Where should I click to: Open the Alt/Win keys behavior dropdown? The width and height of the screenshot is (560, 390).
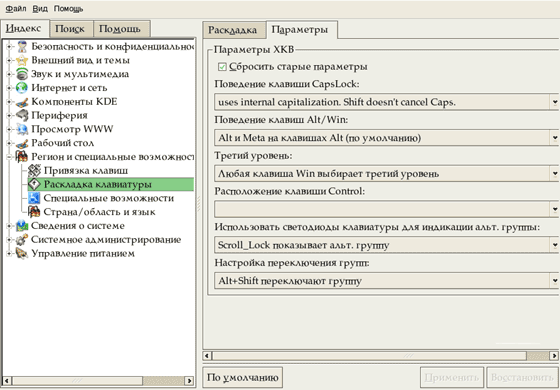[x=386, y=138]
